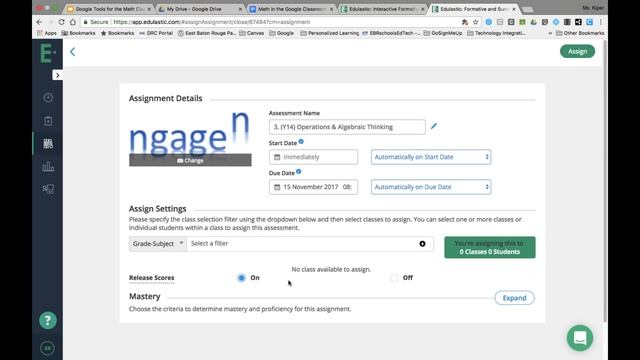The width and height of the screenshot is (640, 360).
Task: Open the GoSignMeUp bookmarks folder
Action: click(443, 33)
